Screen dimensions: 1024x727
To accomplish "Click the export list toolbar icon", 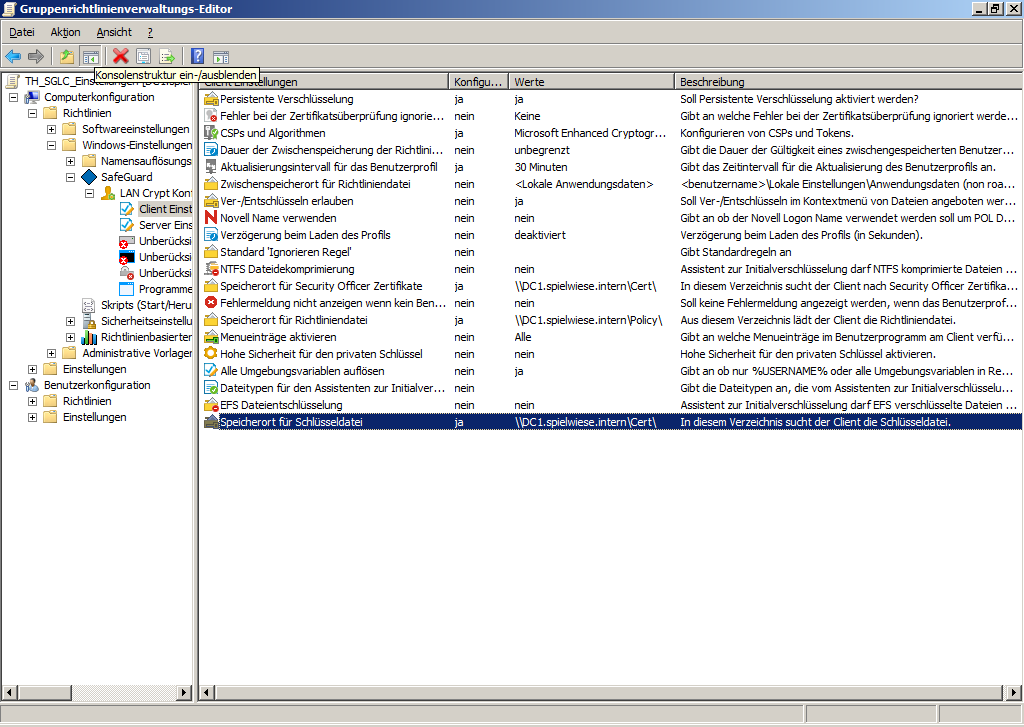I will click(x=167, y=56).
